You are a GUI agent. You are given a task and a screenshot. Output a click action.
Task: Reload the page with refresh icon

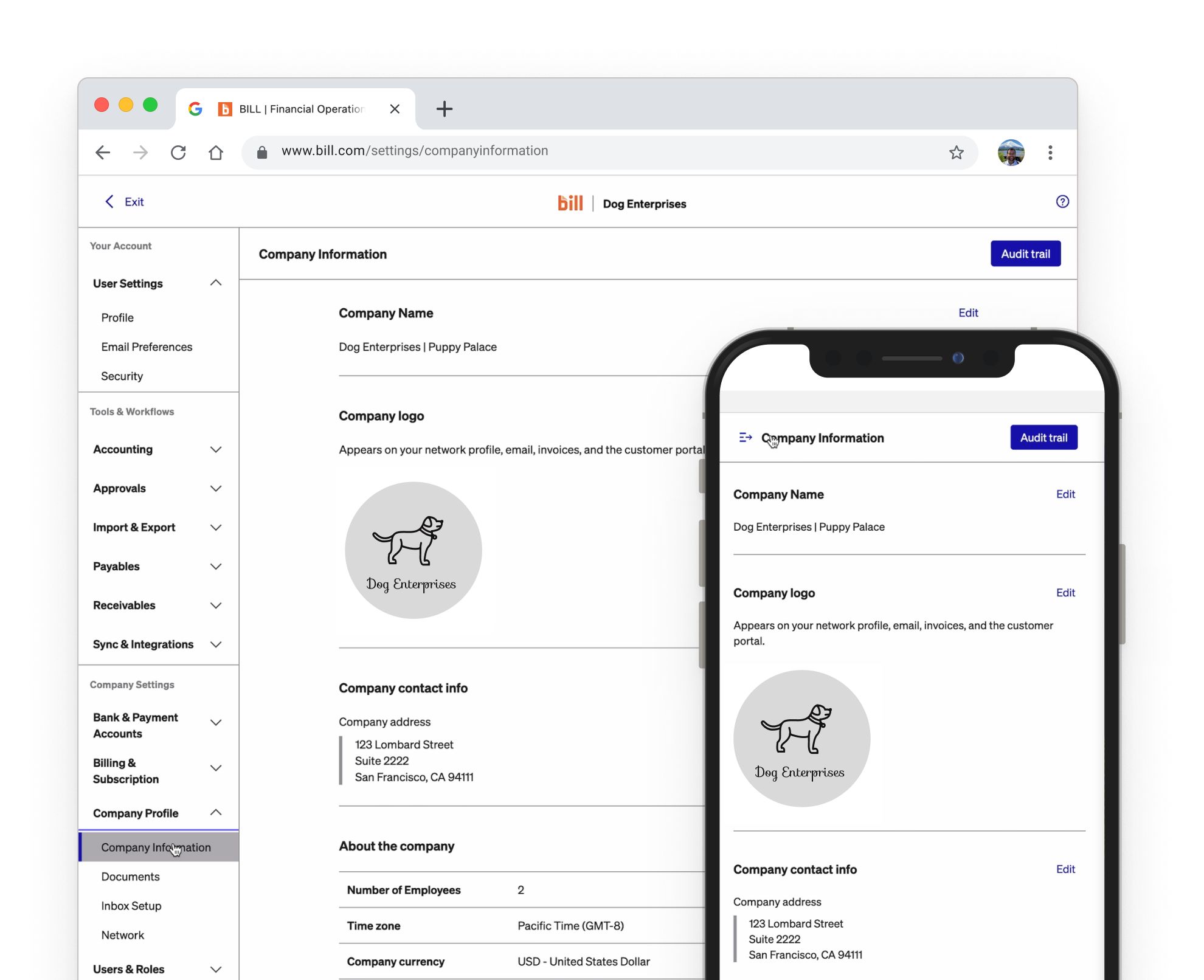pos(178,152)
